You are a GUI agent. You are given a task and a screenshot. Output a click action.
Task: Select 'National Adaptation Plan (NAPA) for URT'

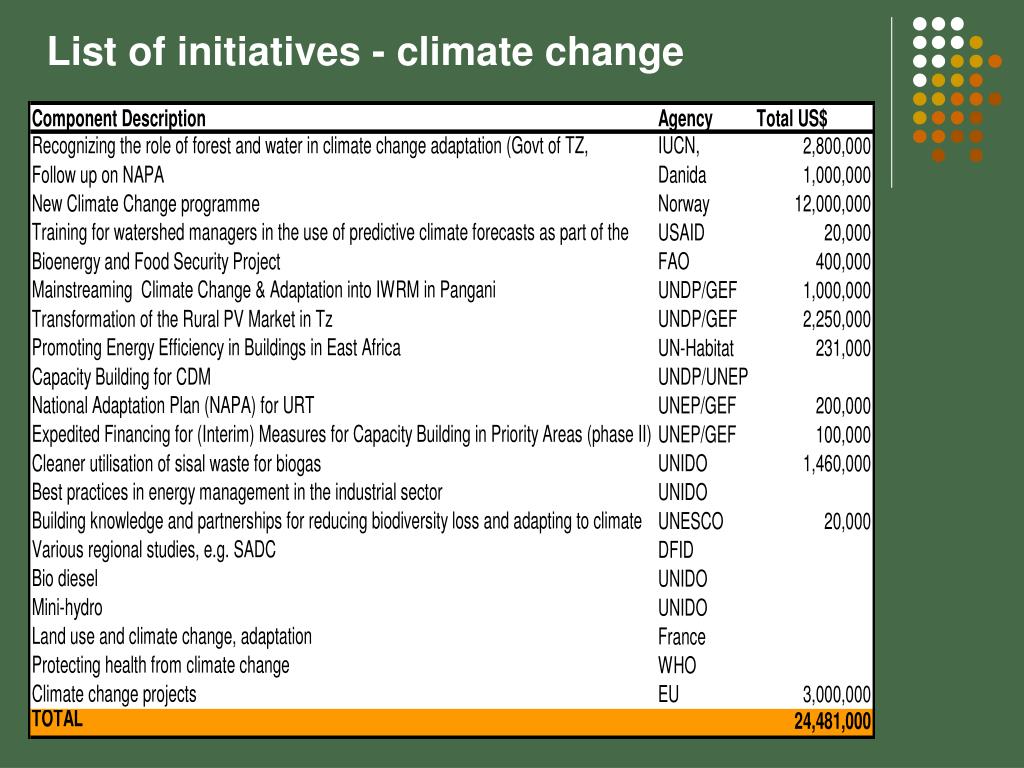tap(173, 406)
